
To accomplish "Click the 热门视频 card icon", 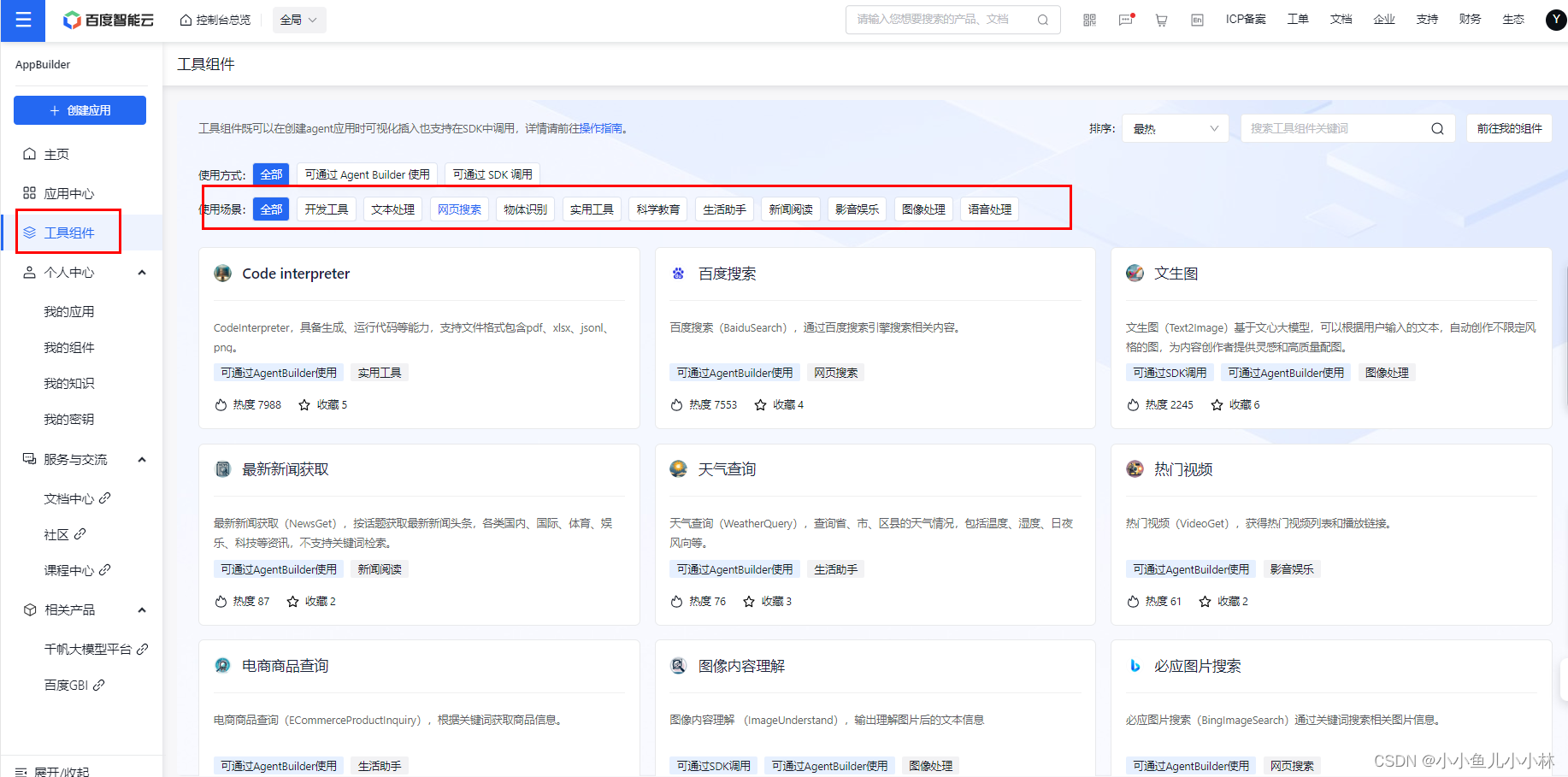I will pyautogui.click(x=1135, y=469).
